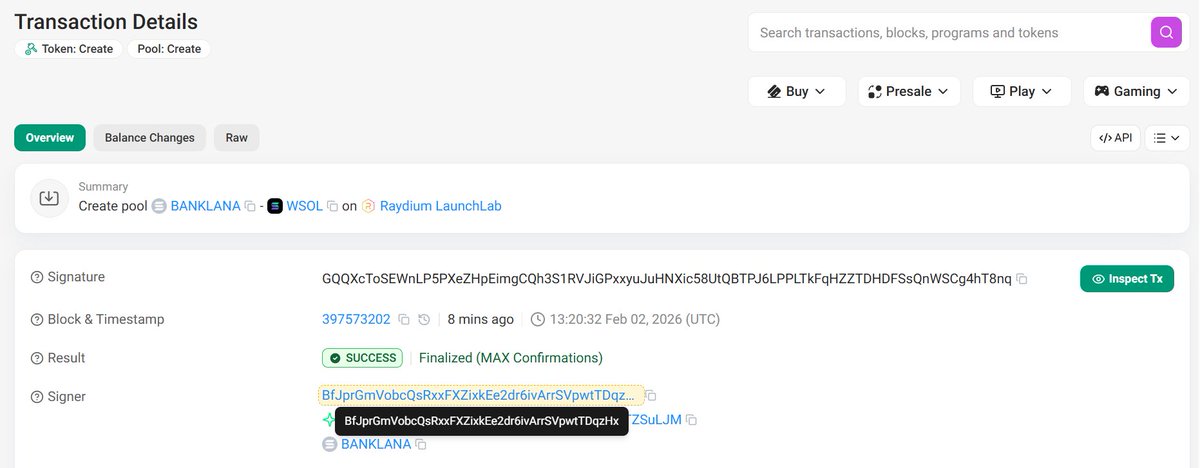Viewport: 1200px width, 468px height.
Task: Click the BANKLANA token icon in Summary
Action: tap(158, 206)
